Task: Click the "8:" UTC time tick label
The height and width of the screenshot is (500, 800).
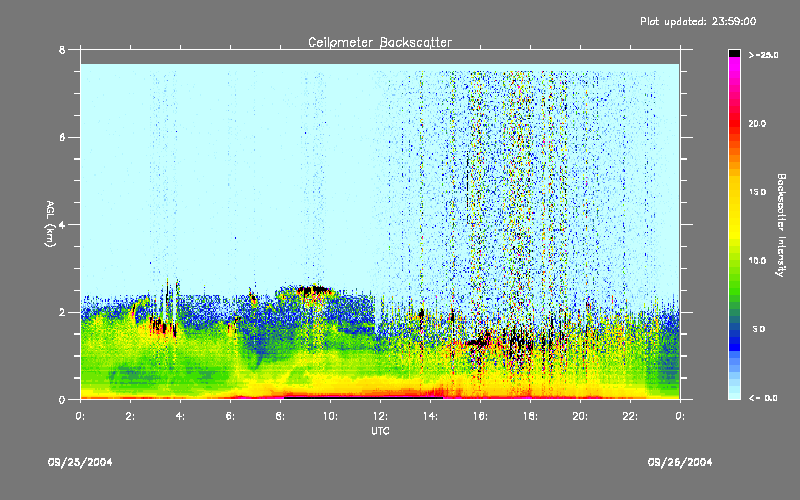Action: (x=280, y=416)
